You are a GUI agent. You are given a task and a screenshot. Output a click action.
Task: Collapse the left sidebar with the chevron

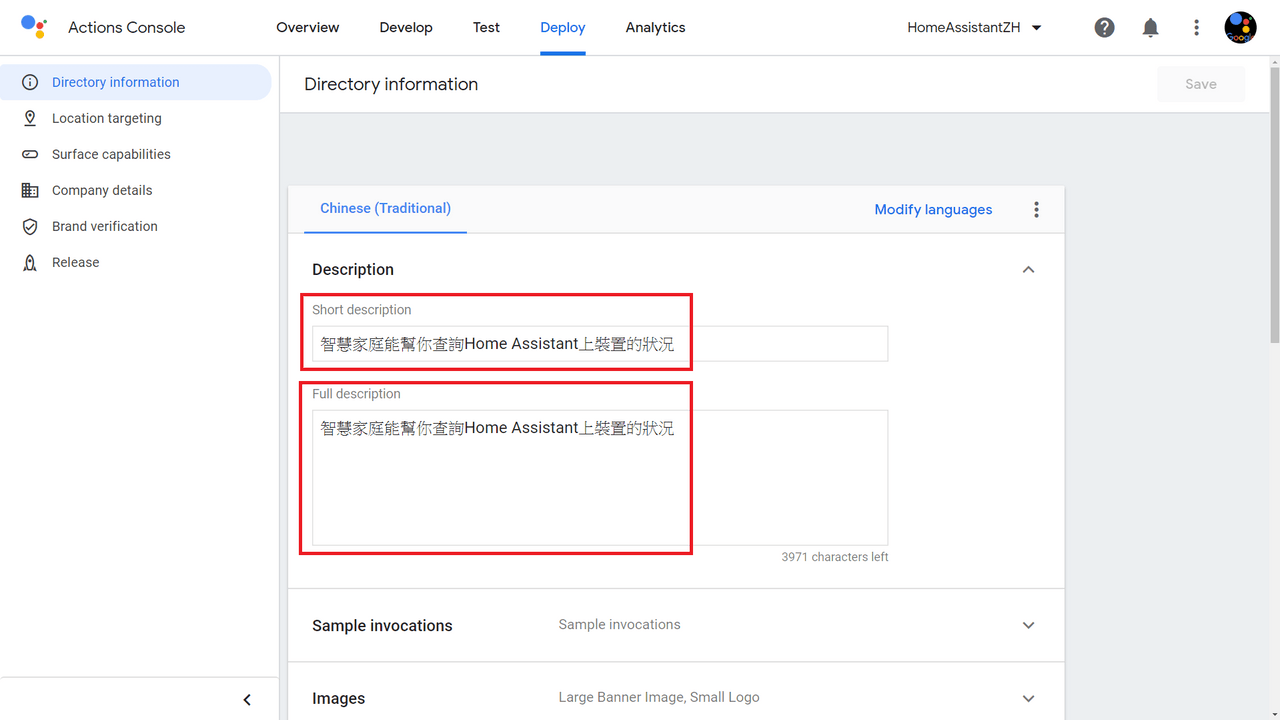[247, 700]
